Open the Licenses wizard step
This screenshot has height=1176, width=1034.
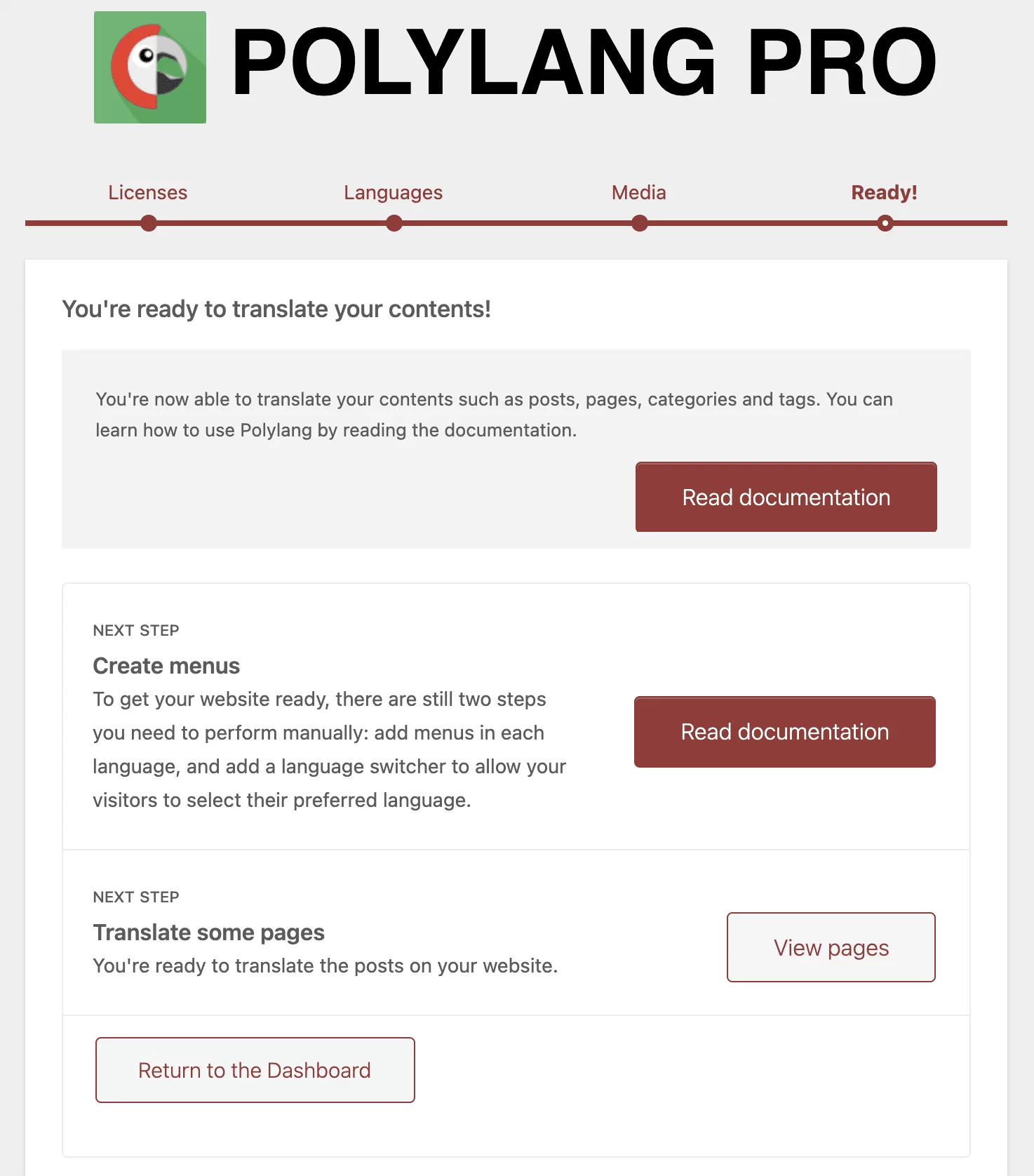click(x=147, y=192)
